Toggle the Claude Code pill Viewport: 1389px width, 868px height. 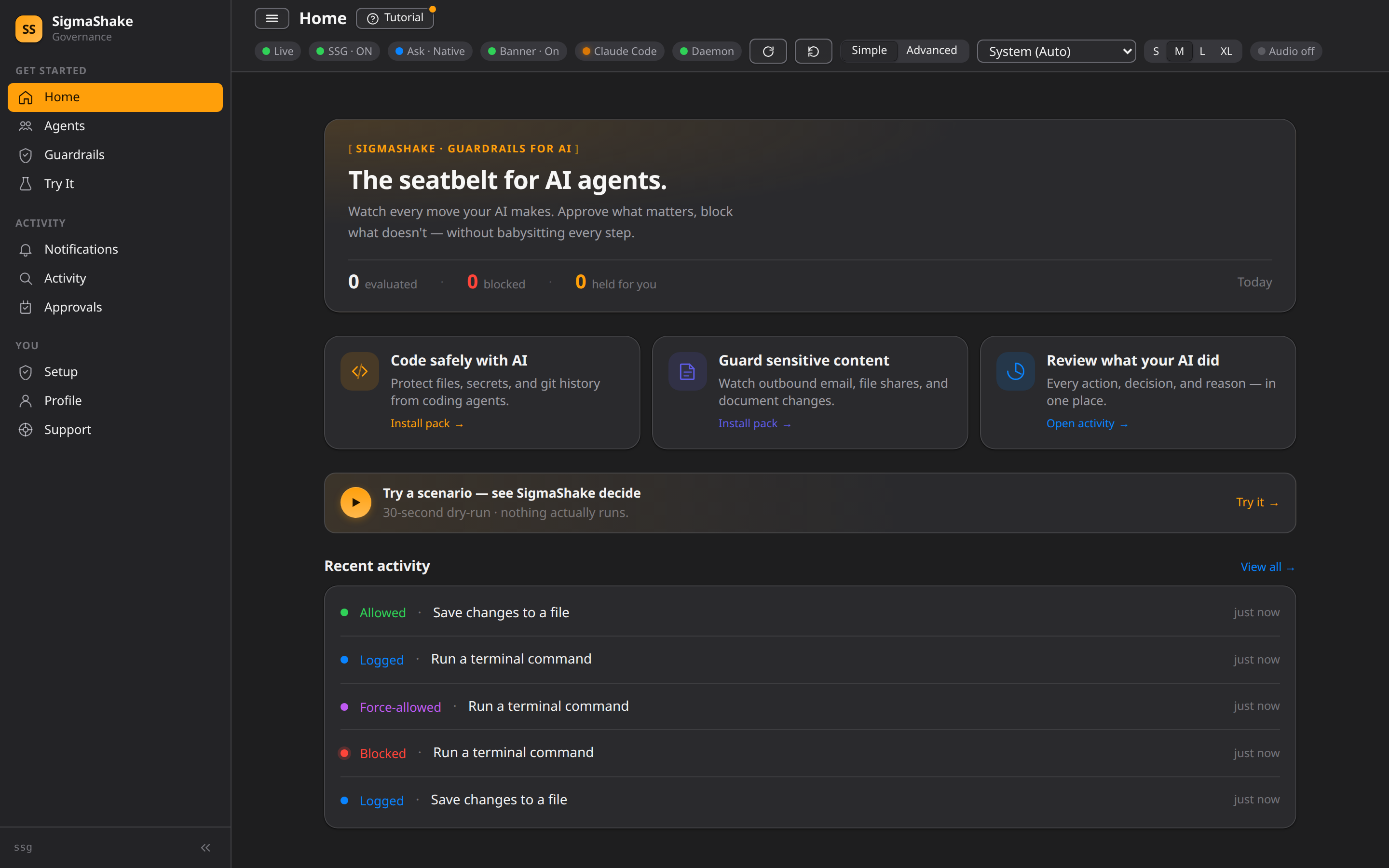click(x=619, y=51)
